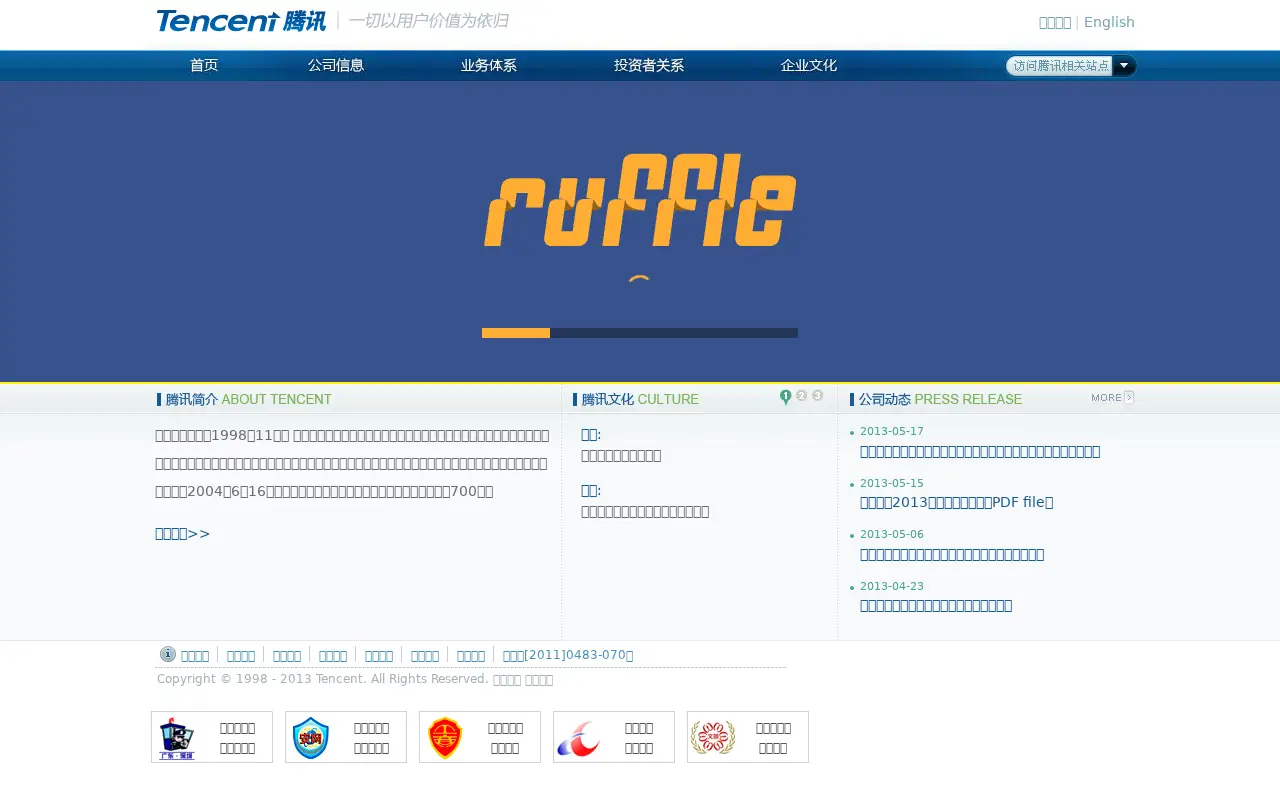Click the Ruffle loading spinner
This screenshot has width=1280, height=800.
coord(640,279)
